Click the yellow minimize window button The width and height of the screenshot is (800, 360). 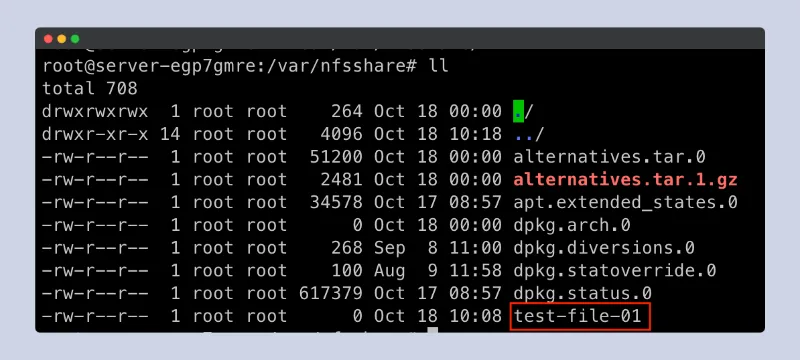[62, 39]
